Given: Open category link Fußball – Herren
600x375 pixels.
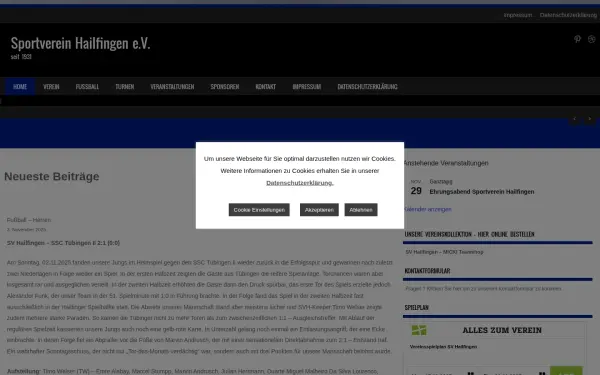Looking at the screenshot, I should (x=29, y=220).
